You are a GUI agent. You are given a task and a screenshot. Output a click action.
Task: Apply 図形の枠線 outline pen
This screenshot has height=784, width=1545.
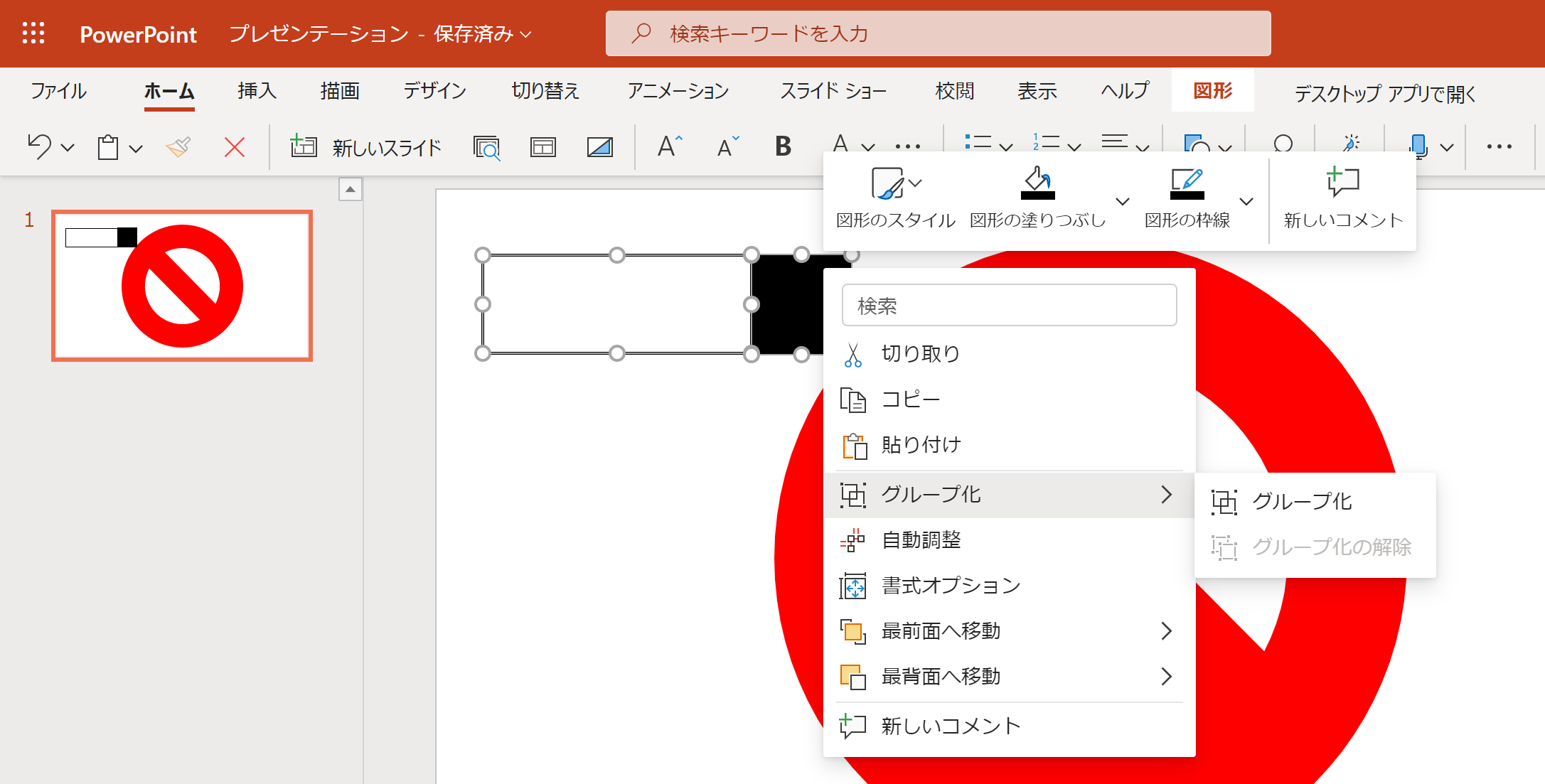point(1187,199)
